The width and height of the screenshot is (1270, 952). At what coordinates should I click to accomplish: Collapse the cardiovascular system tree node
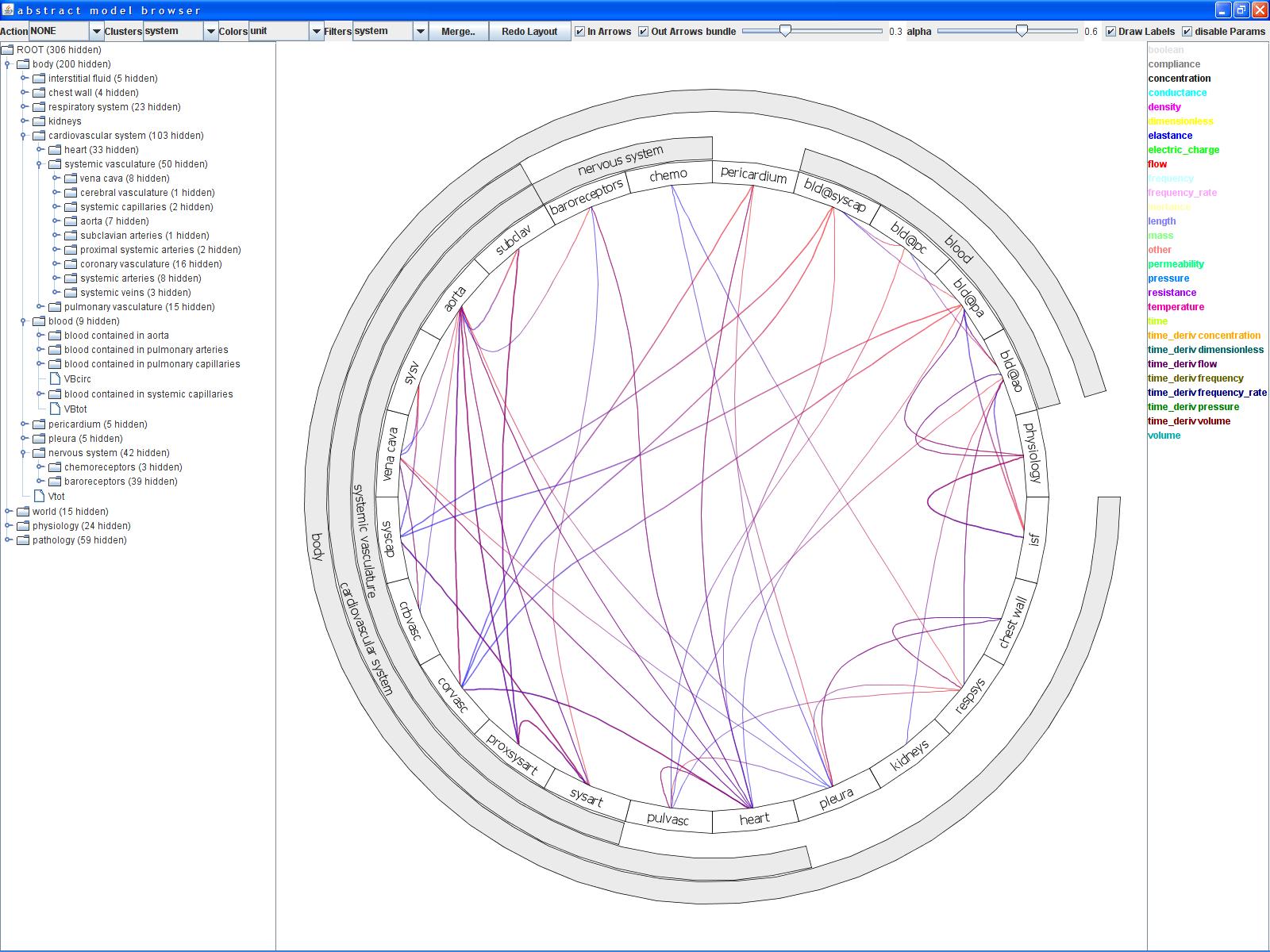point(24,136)
